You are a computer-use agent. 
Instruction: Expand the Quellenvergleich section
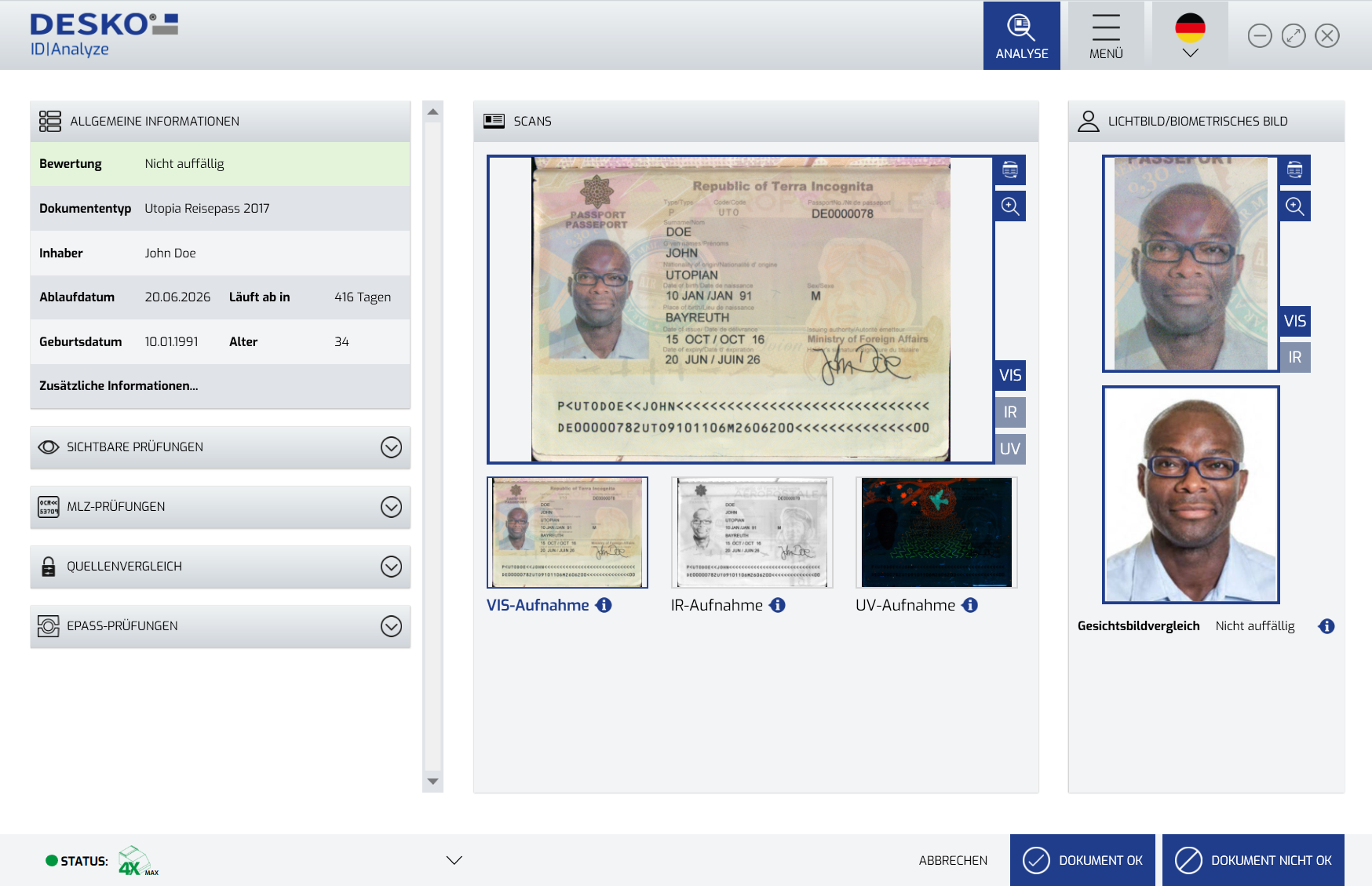[391, 567]
